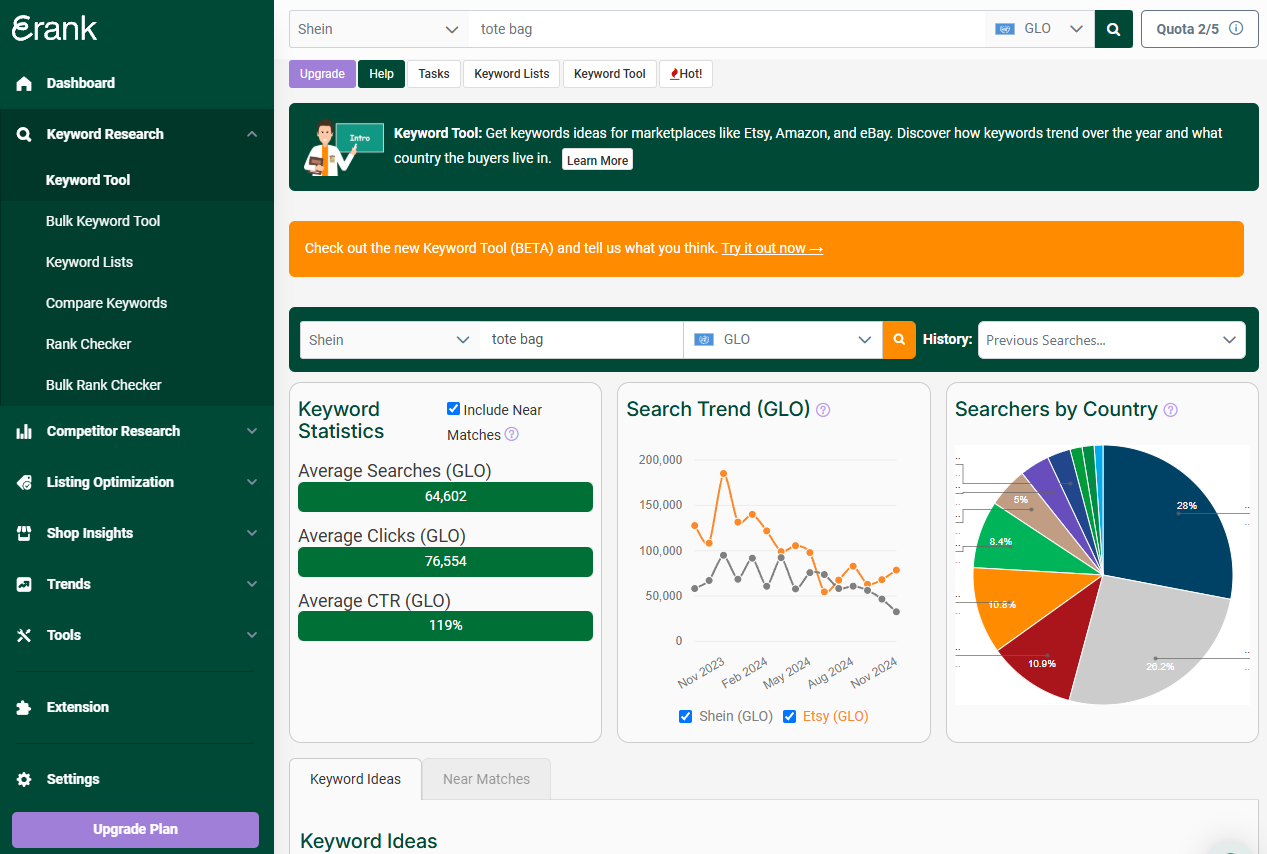The height and width of the screenshot is (854, 1267).
Task: Open Trends from the sidebar icon
Action: click(x=23, y=584)
